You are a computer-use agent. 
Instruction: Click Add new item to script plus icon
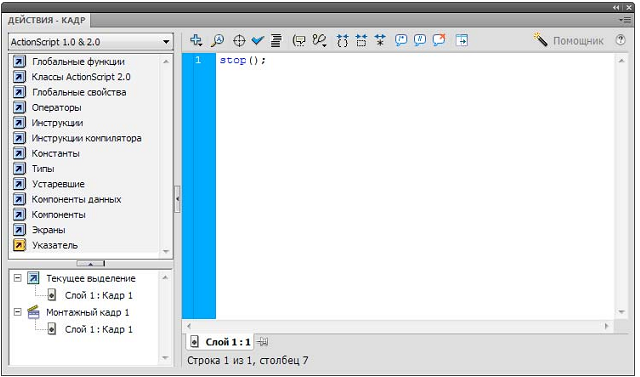click(x=196, y=40)
